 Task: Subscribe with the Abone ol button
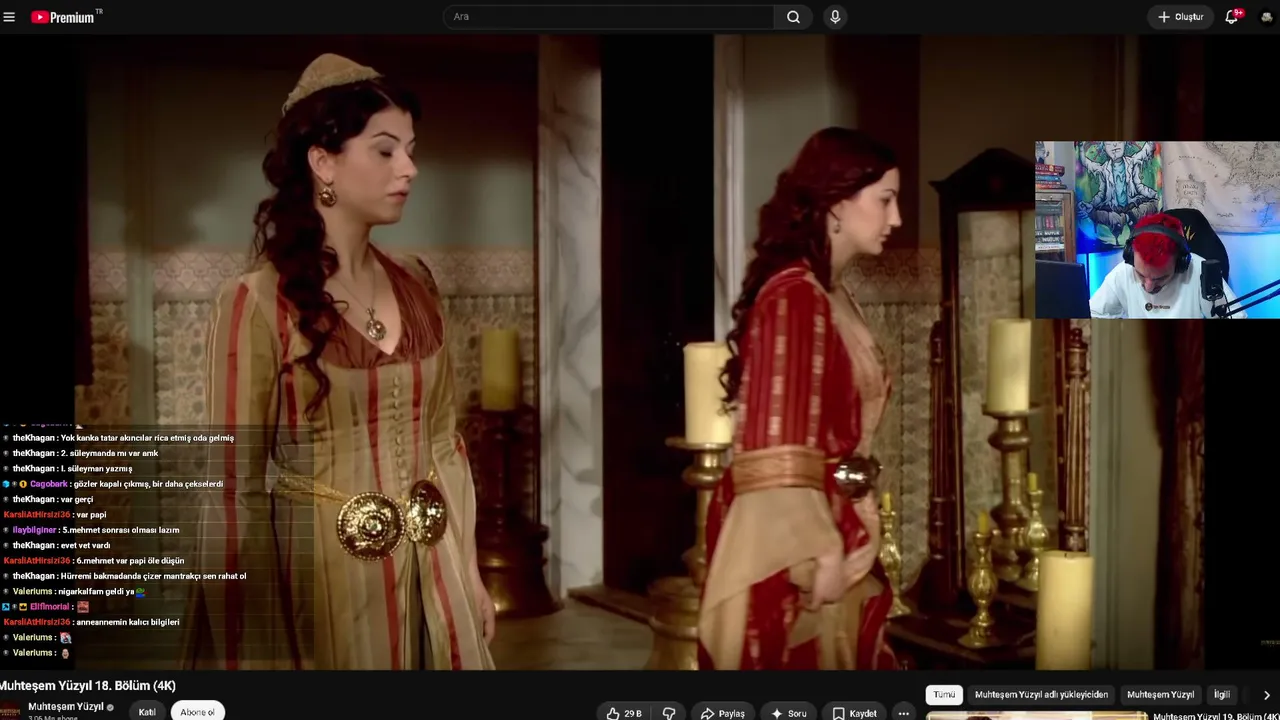(197, 712)
